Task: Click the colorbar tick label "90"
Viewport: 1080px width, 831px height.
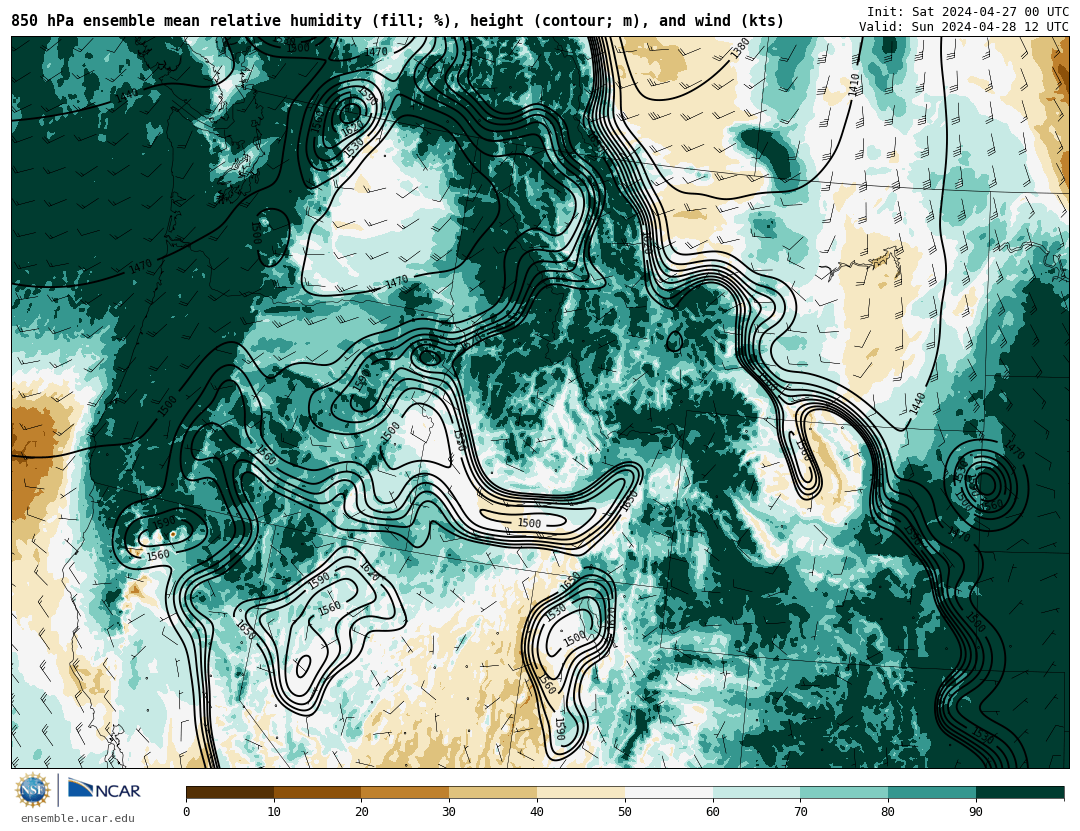Action: pyautogui.click(x=976, y=812)
